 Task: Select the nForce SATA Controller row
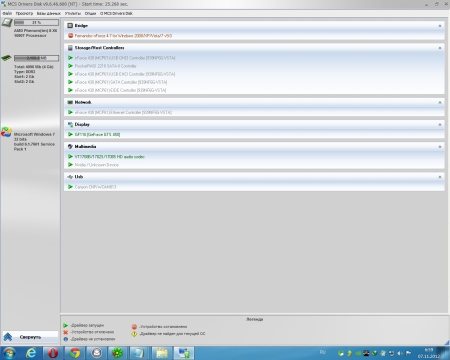click(121, 82)
